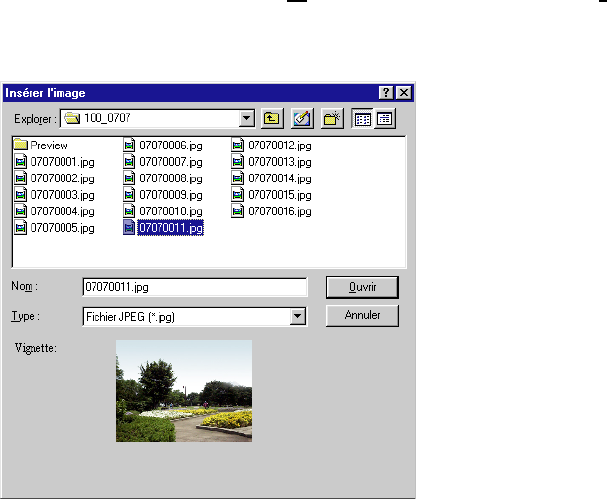607x499 pixels.
Task: Select file 07070010.jpg
Action: pos(163,211)
